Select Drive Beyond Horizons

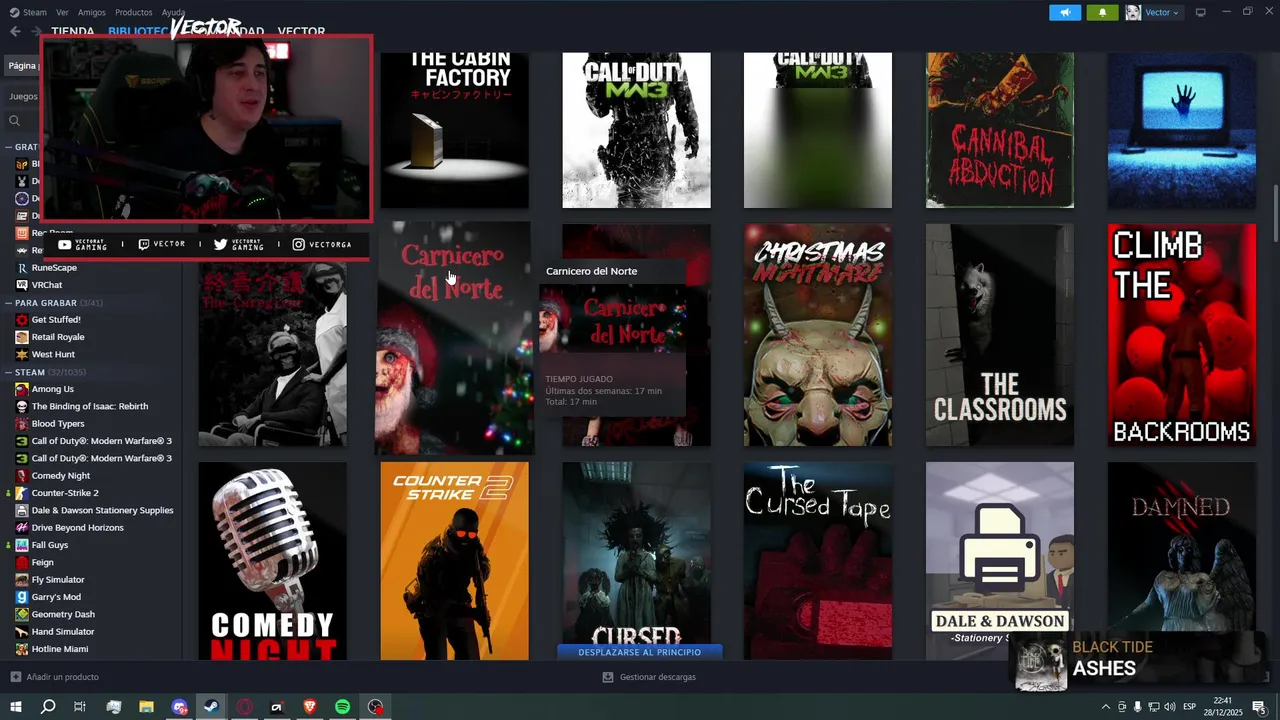pos(78,528)
